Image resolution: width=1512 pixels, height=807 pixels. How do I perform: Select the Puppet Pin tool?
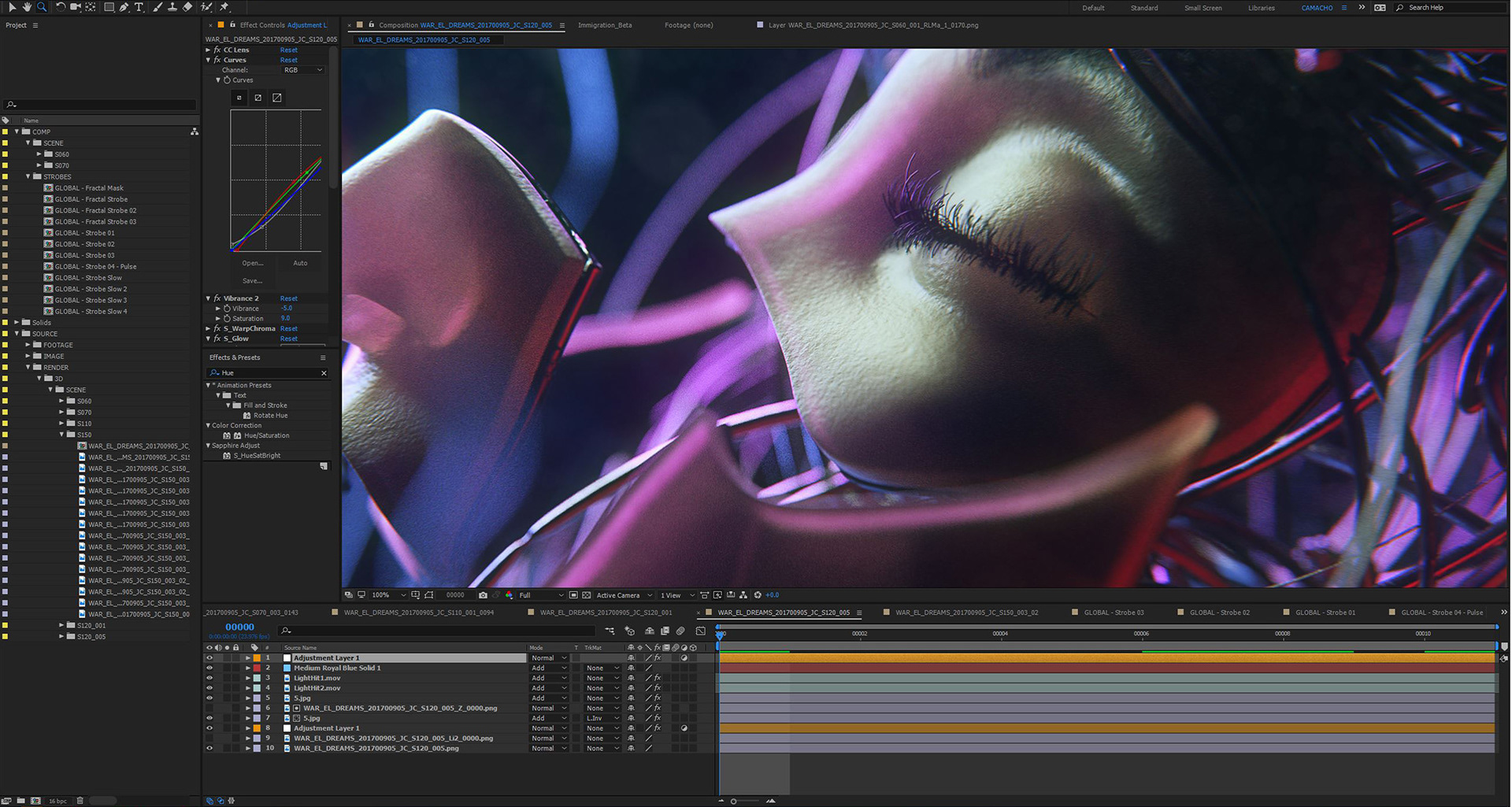click(x=224, y=7)
